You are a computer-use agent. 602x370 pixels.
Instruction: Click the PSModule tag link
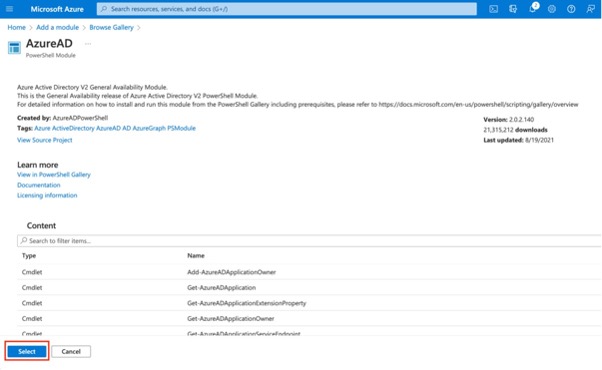coord(181,128)
